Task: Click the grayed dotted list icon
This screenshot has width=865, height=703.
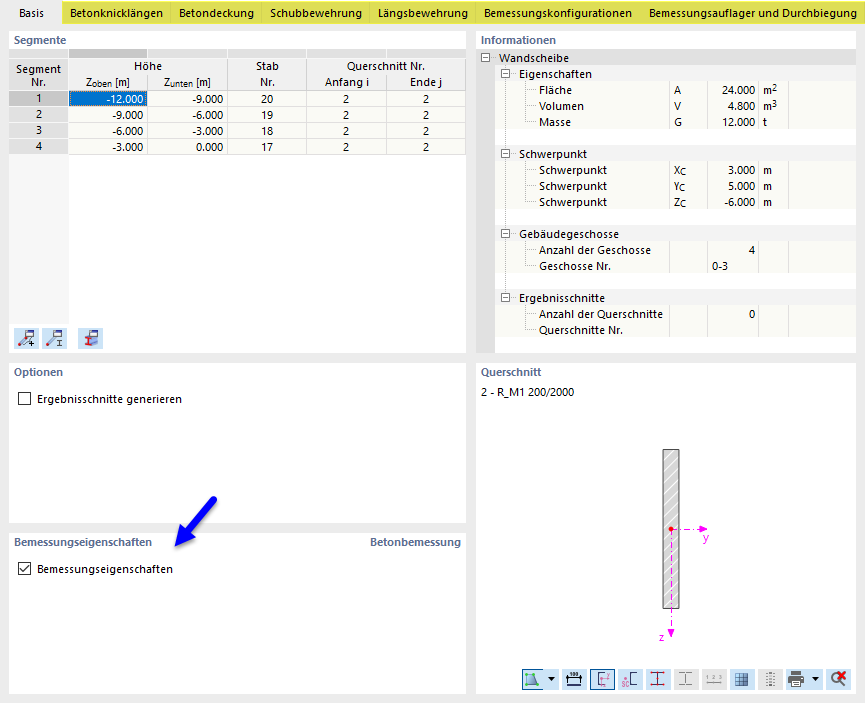Action: pos(770,679)
